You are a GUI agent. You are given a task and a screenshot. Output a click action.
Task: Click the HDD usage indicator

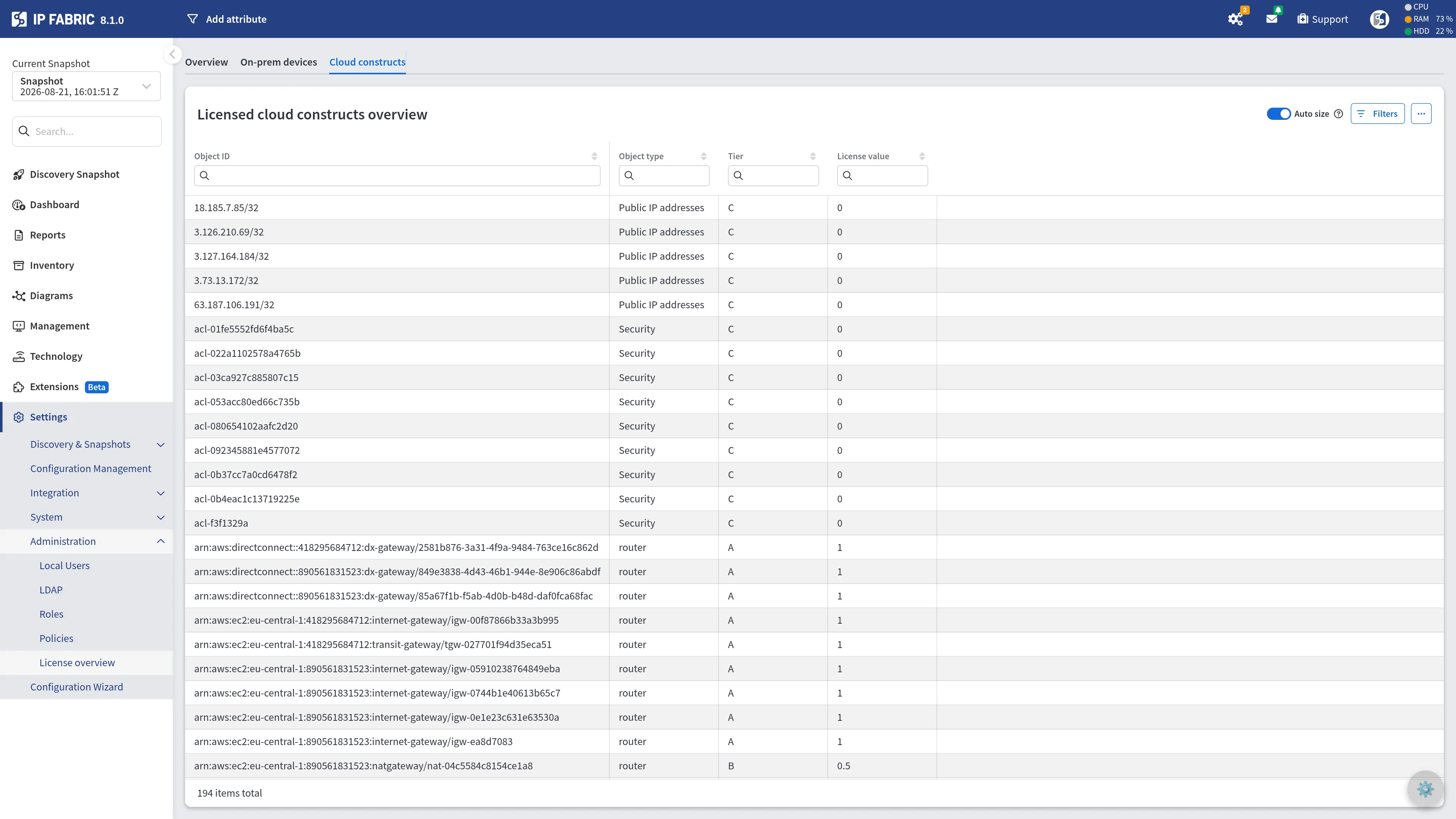pyautogui.click(x=1428, y=31)
